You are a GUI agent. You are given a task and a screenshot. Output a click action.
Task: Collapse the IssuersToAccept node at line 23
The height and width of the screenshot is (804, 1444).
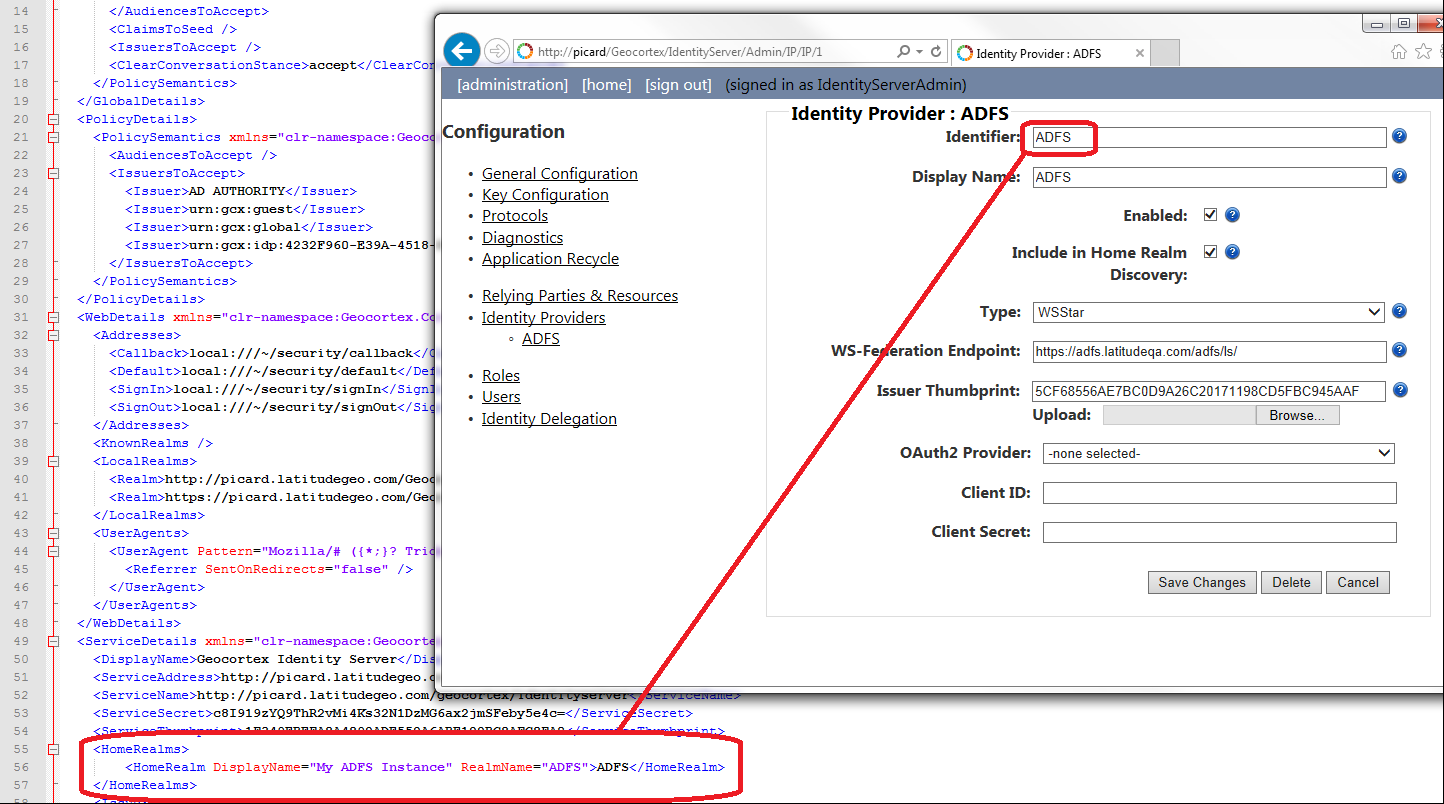53,173
